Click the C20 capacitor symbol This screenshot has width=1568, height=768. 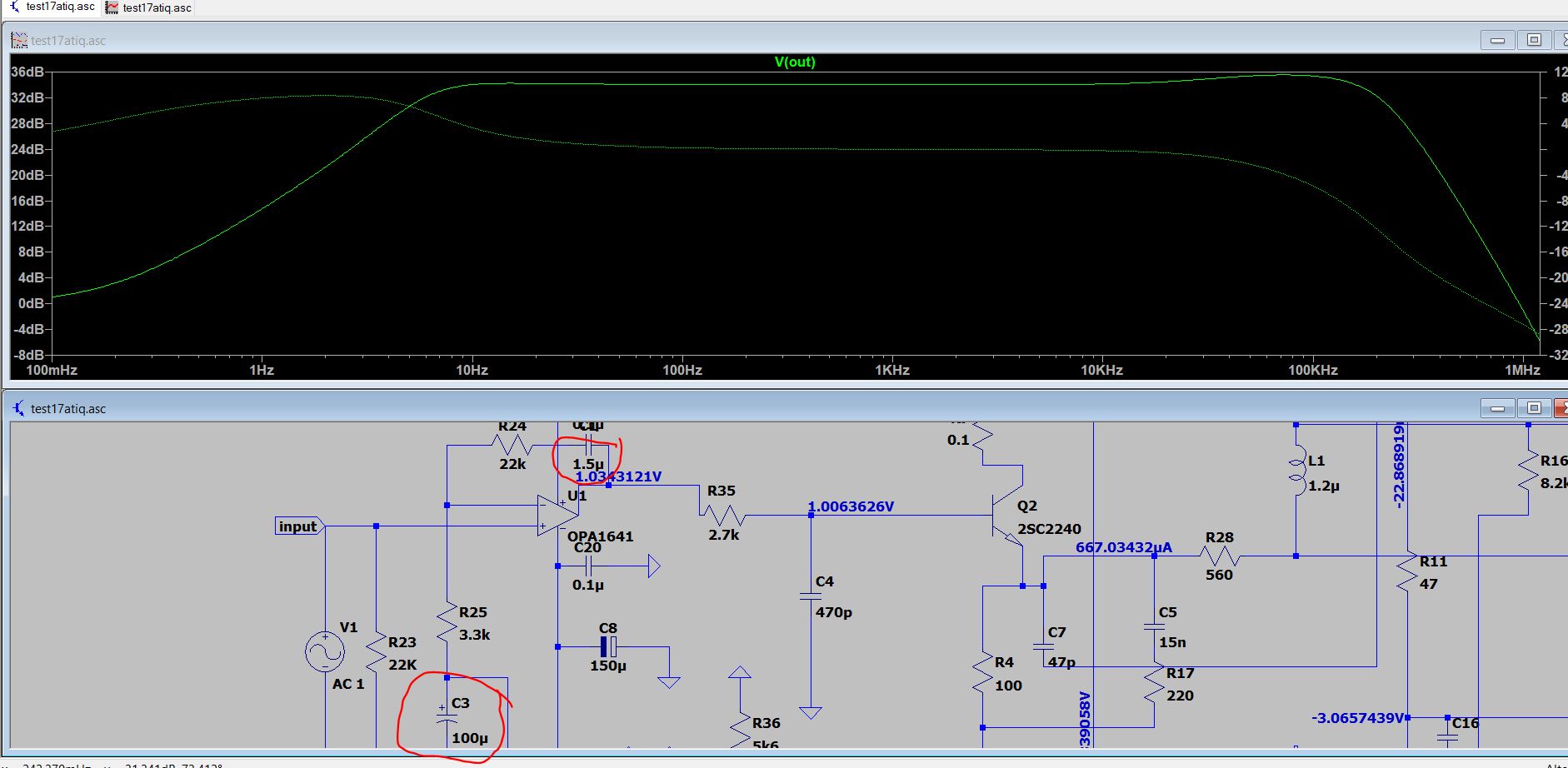(x=588, y=566)
